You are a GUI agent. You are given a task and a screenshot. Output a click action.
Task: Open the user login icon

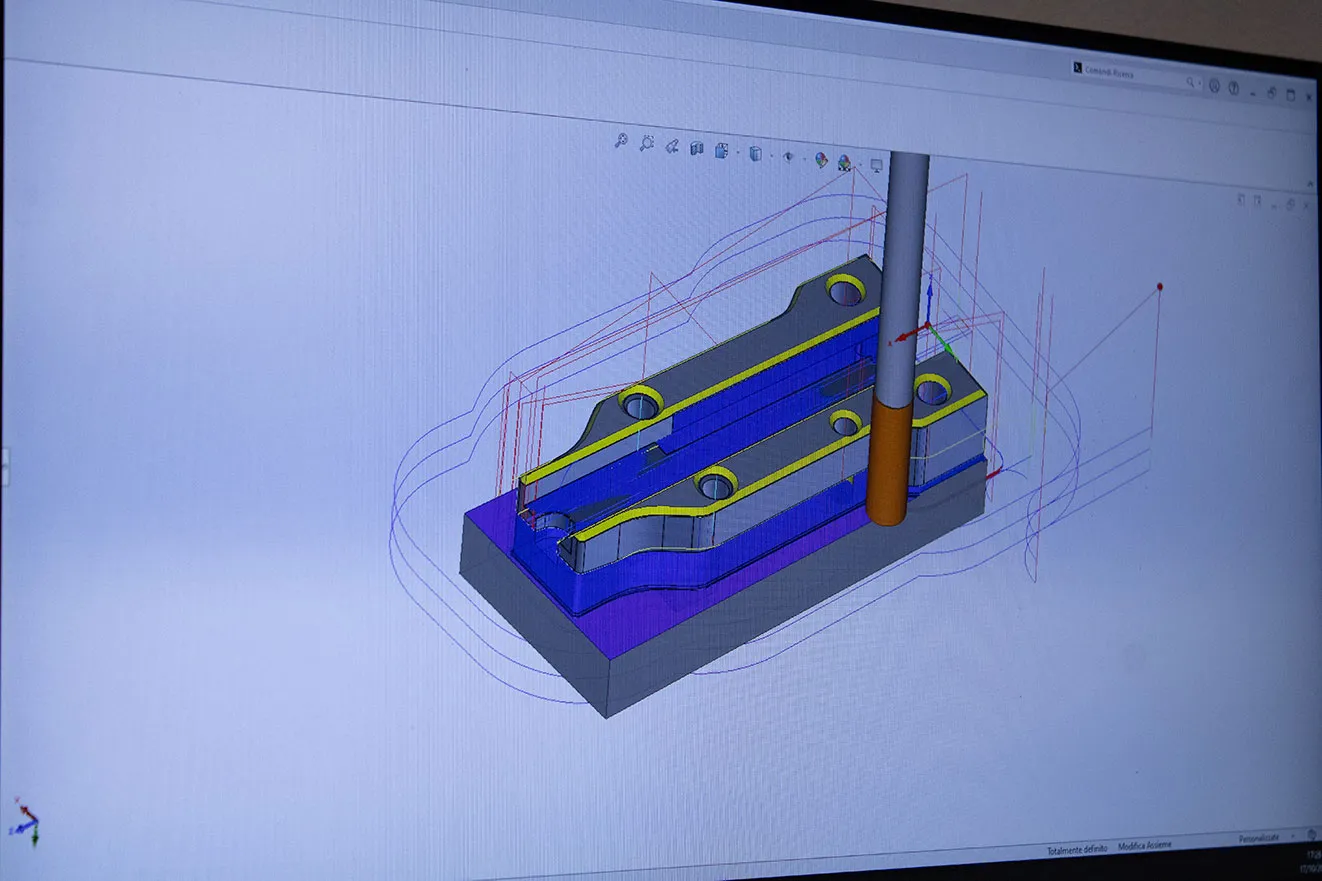[1214, 86]
